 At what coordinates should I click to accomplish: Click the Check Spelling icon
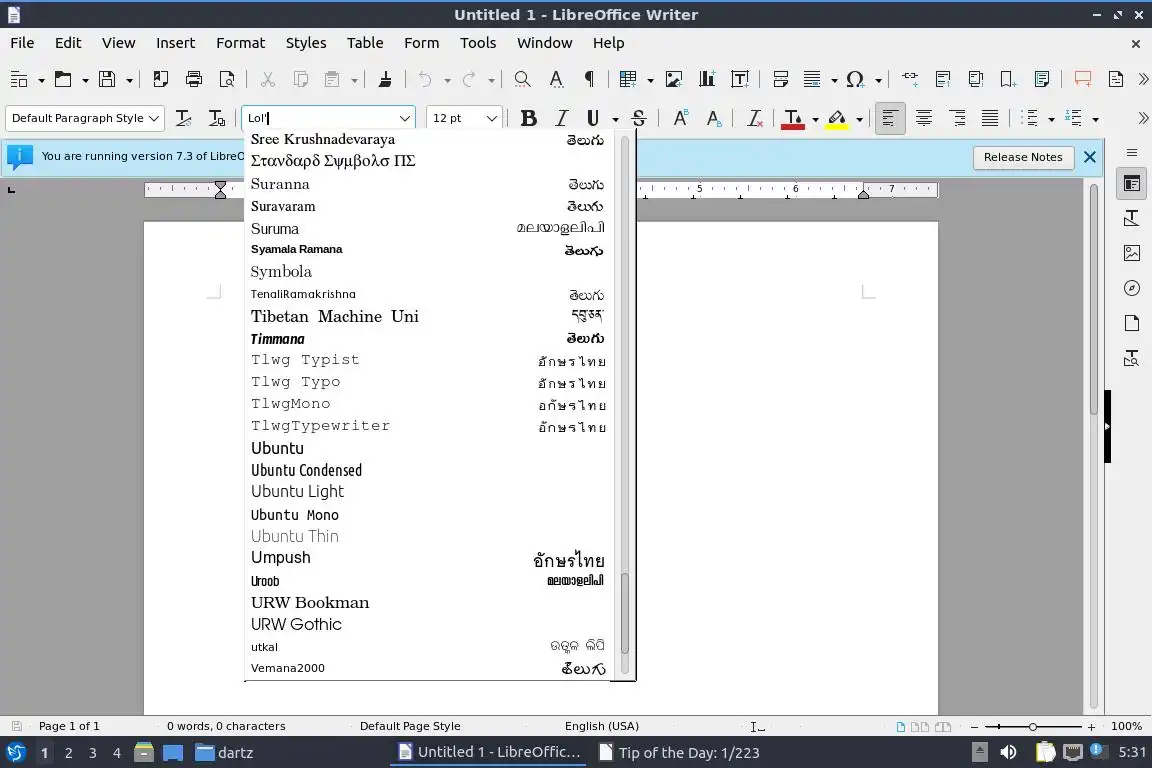(557, 79)
